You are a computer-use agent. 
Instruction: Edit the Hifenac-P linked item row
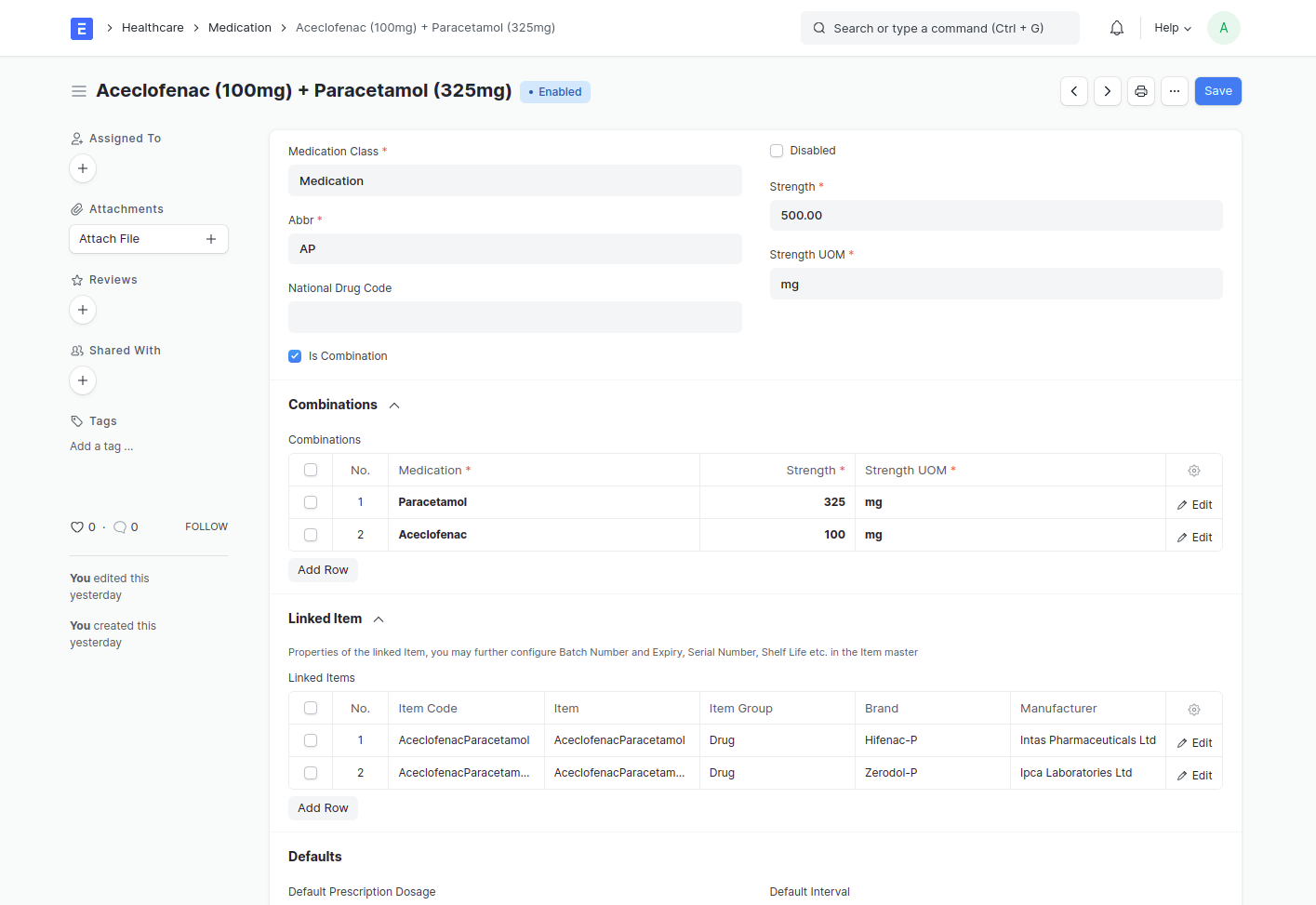coord(1194,743)
